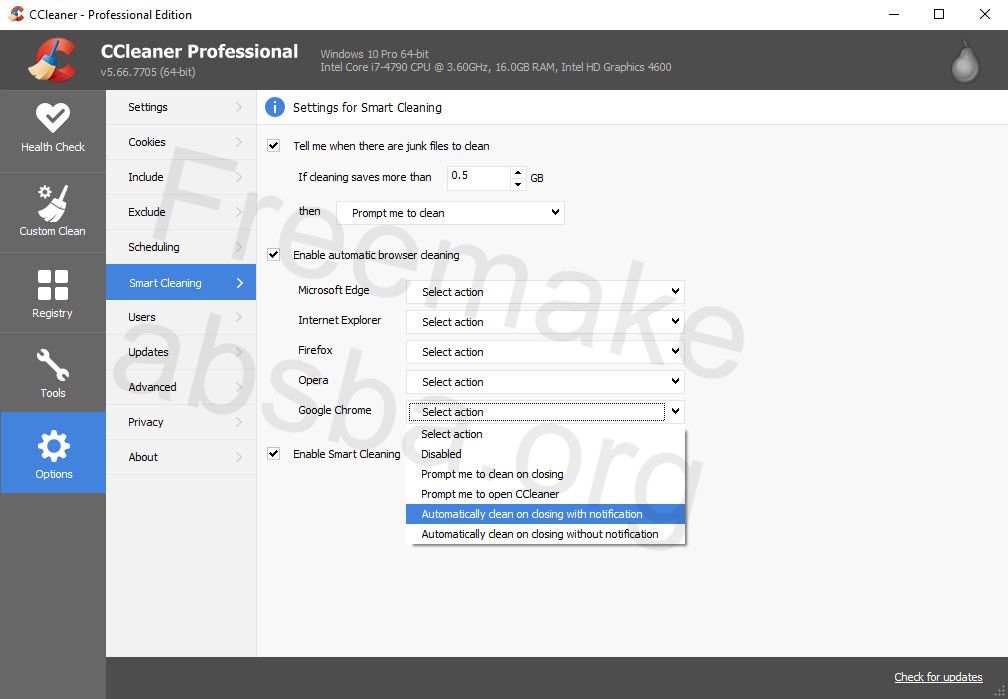Close the CCleaner window

coord(984,14)
